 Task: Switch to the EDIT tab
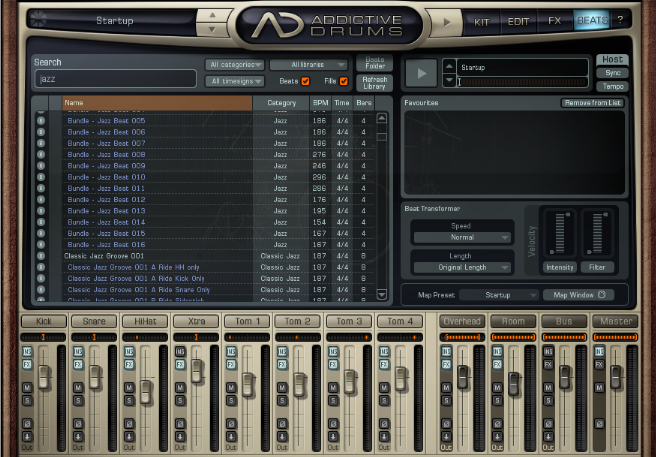[518, 22]
